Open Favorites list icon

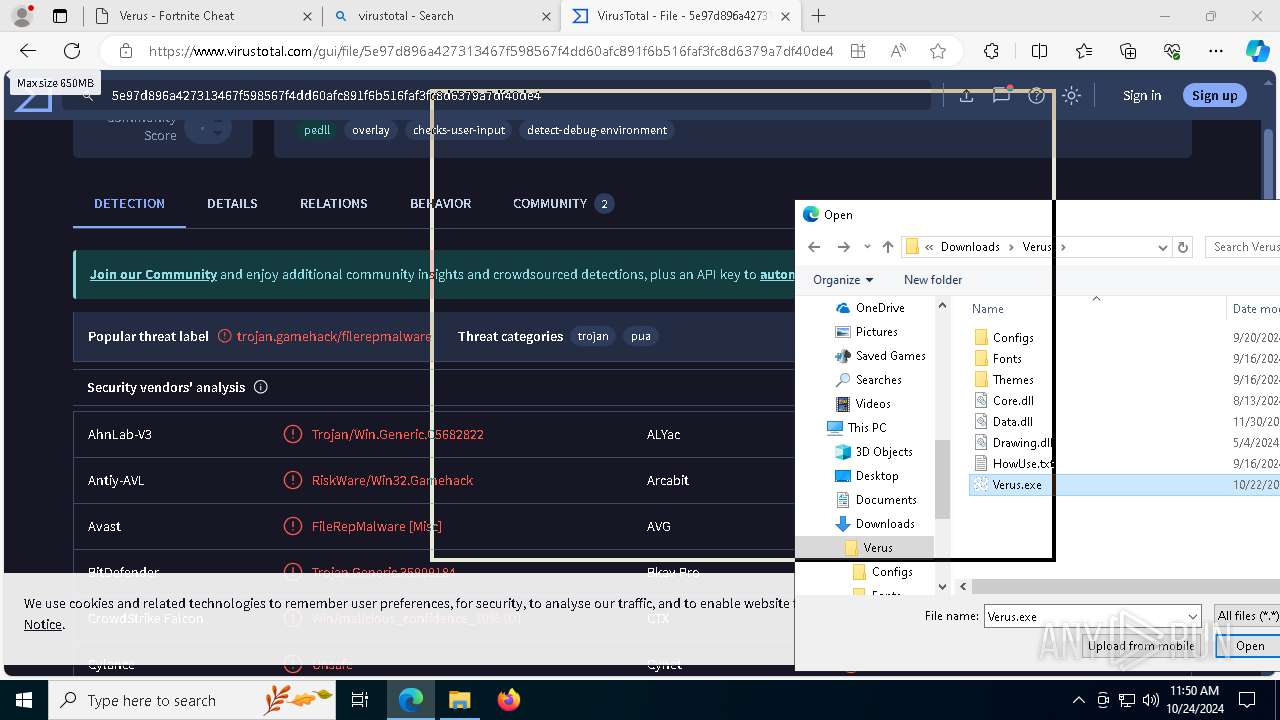[x=1084, y=51]
